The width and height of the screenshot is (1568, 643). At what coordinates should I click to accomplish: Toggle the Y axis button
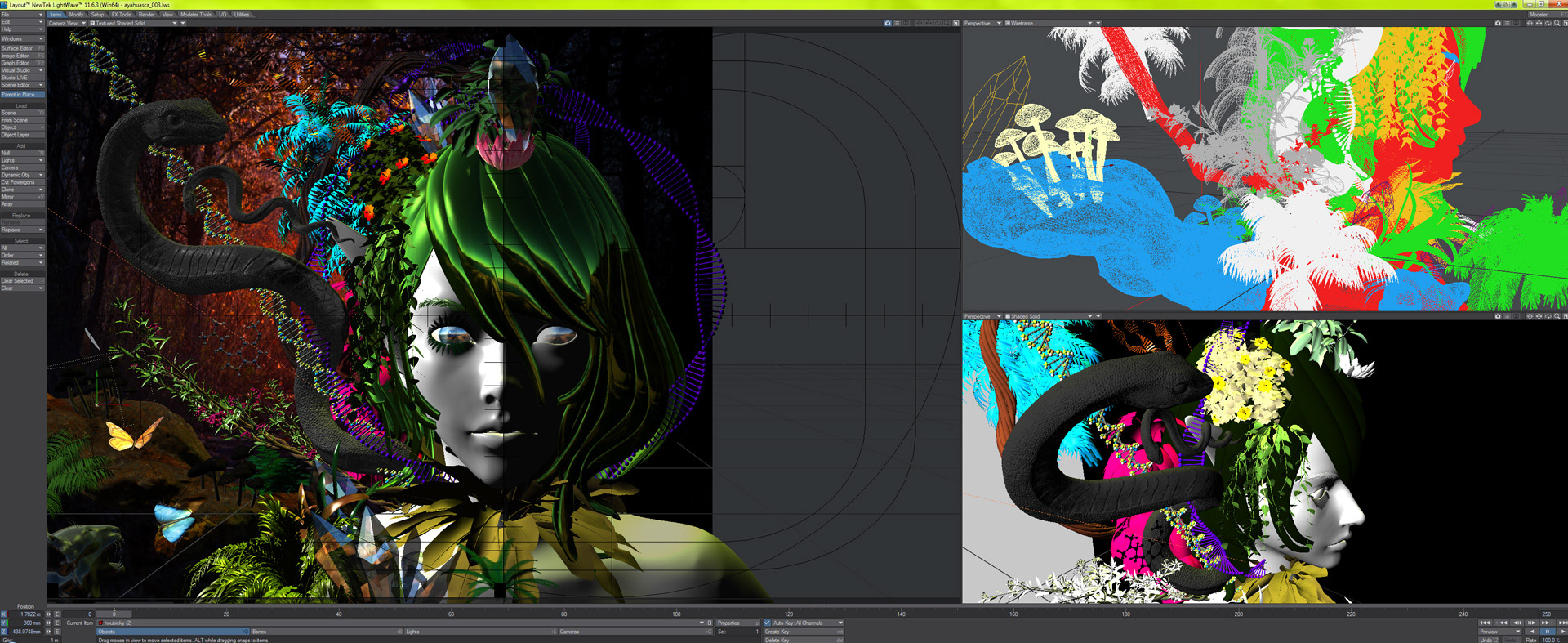click(x=3, y=623)
